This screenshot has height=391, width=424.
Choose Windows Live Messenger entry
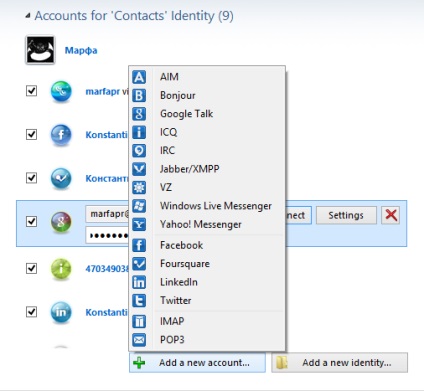coord(207,206)
